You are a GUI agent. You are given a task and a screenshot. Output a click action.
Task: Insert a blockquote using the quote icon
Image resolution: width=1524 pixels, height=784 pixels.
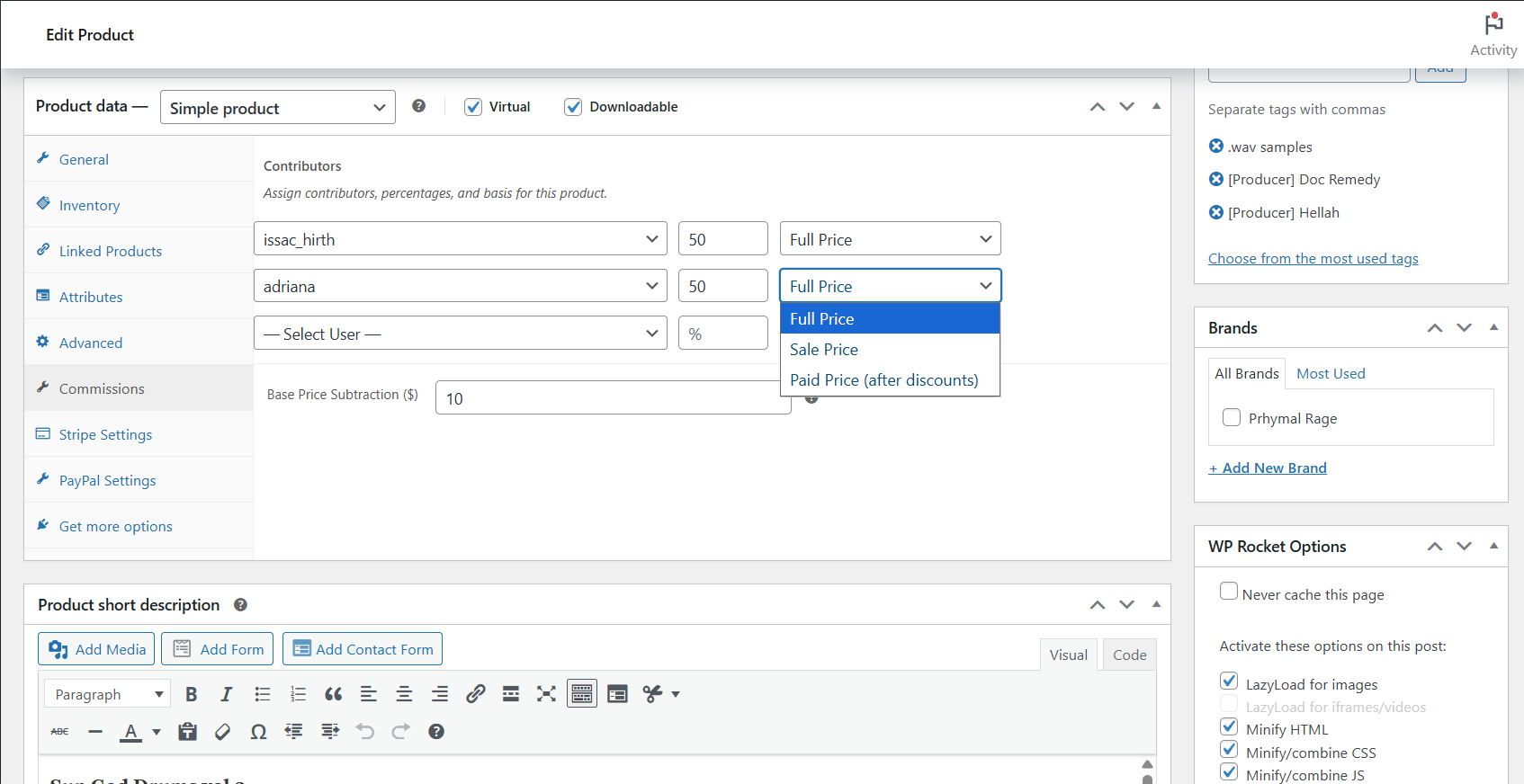point(333,694)
